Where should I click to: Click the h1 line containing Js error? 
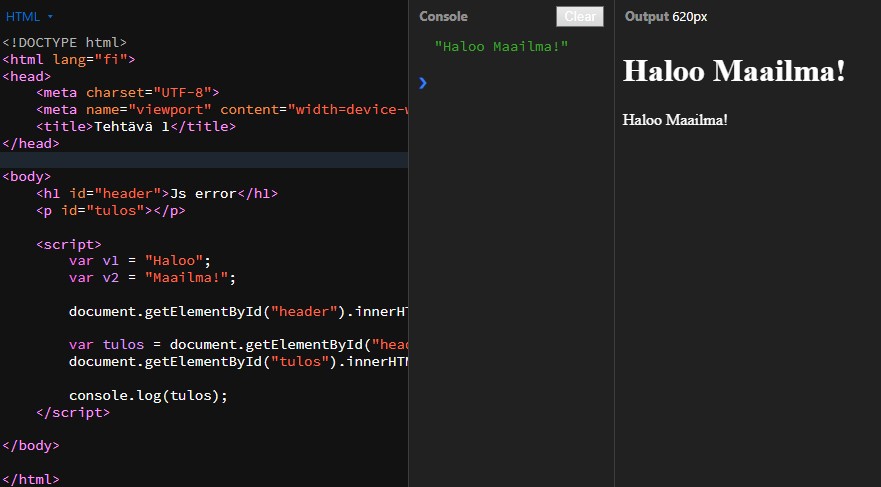[156, 193]
